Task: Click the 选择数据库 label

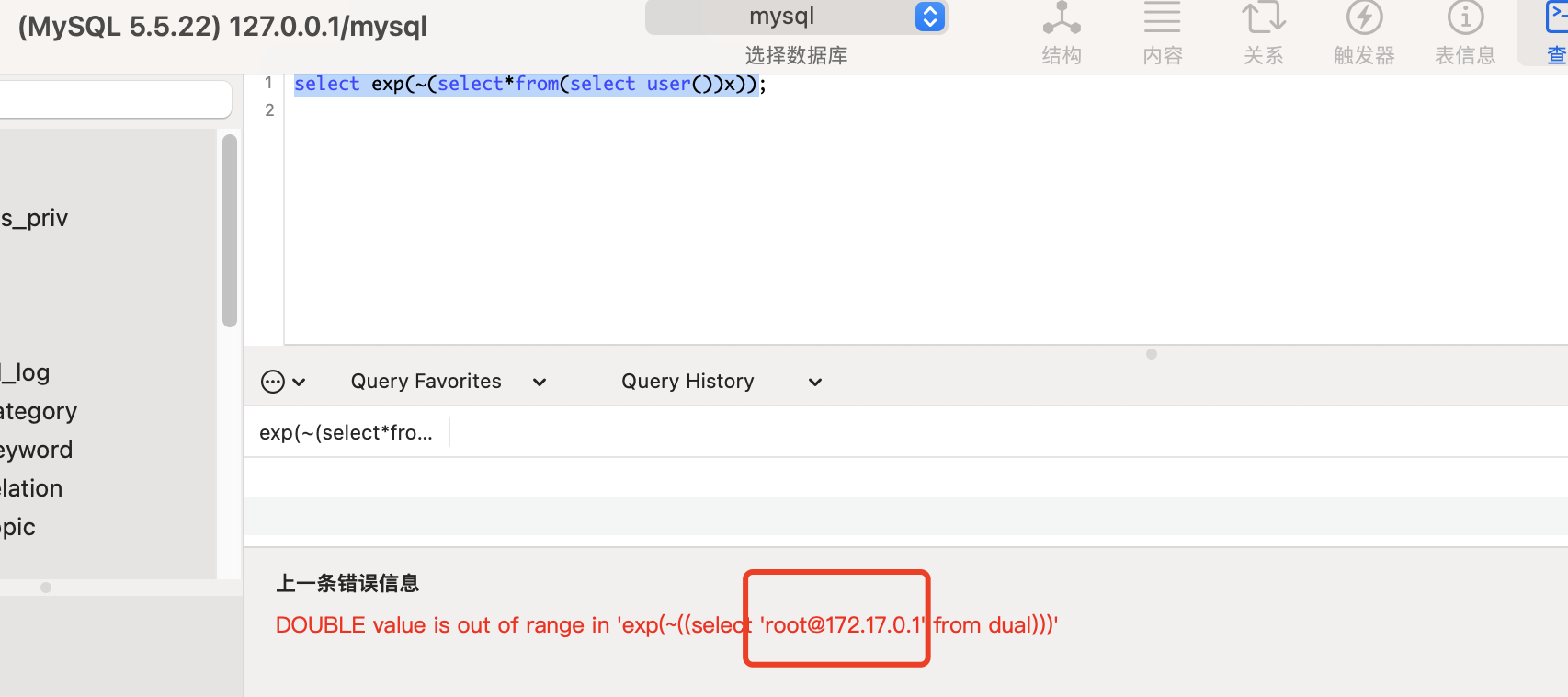Action: coord(796,55)
